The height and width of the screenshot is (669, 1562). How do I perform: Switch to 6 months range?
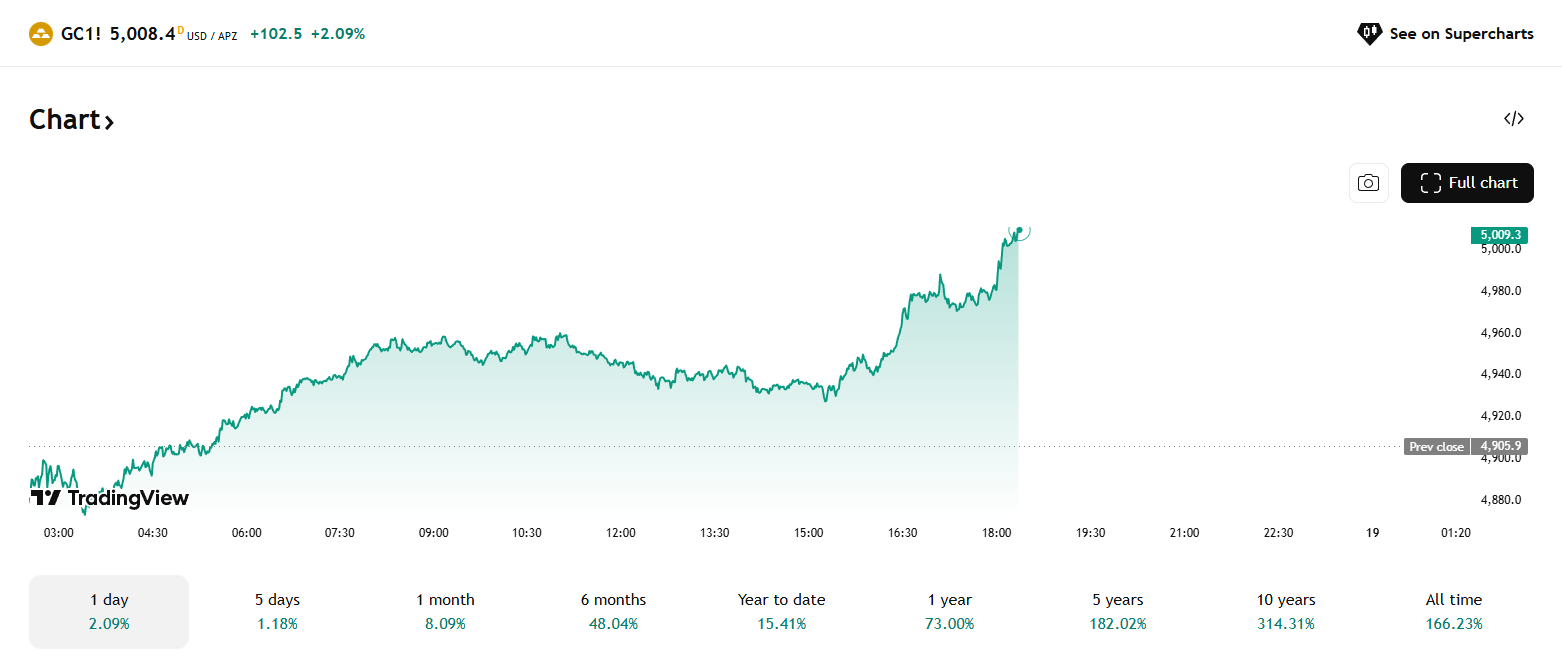tap(613, 612)
